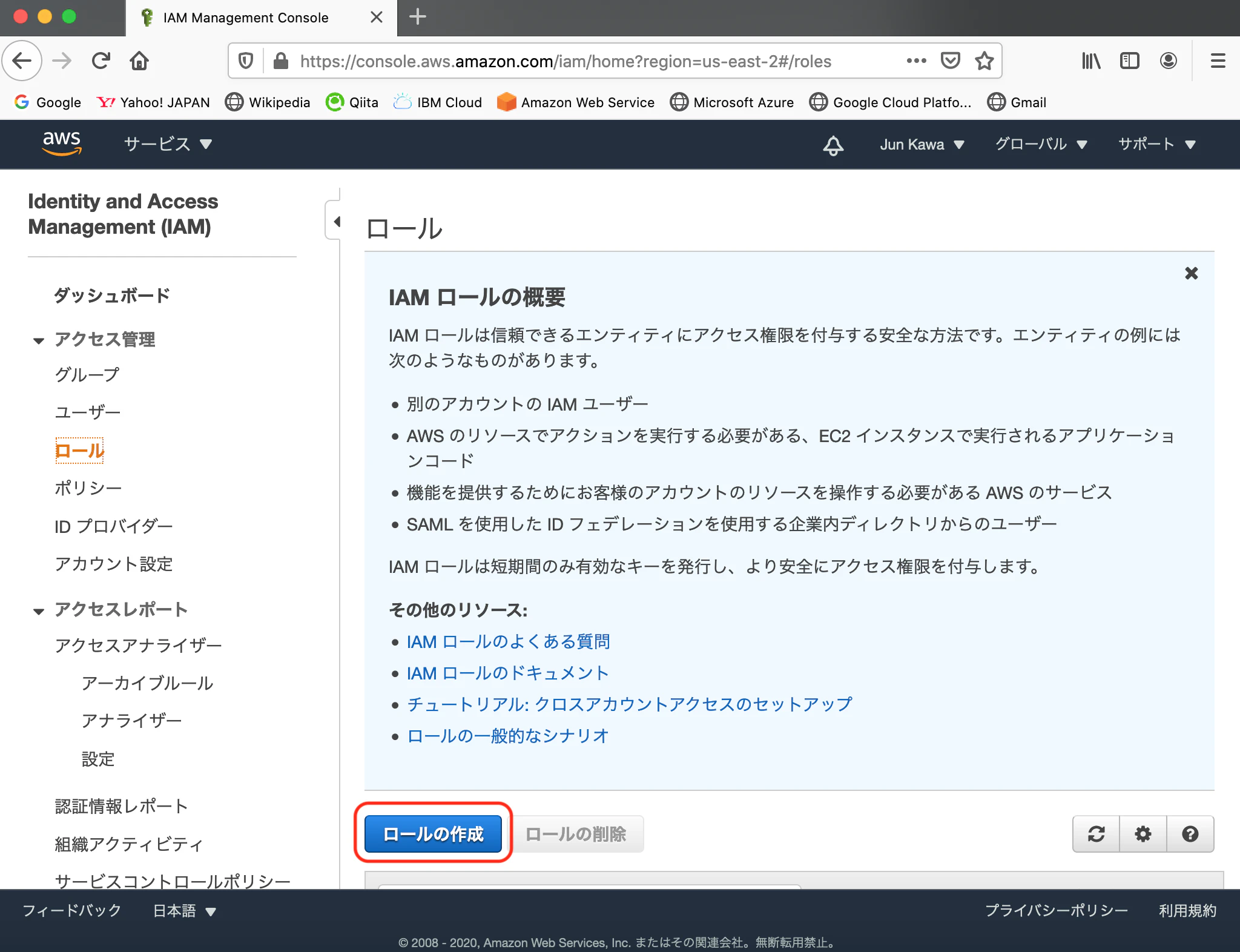This screenshot has height=952, width=1240.
Task: Reload the page with the refresh icon
Action: [101, 61]
